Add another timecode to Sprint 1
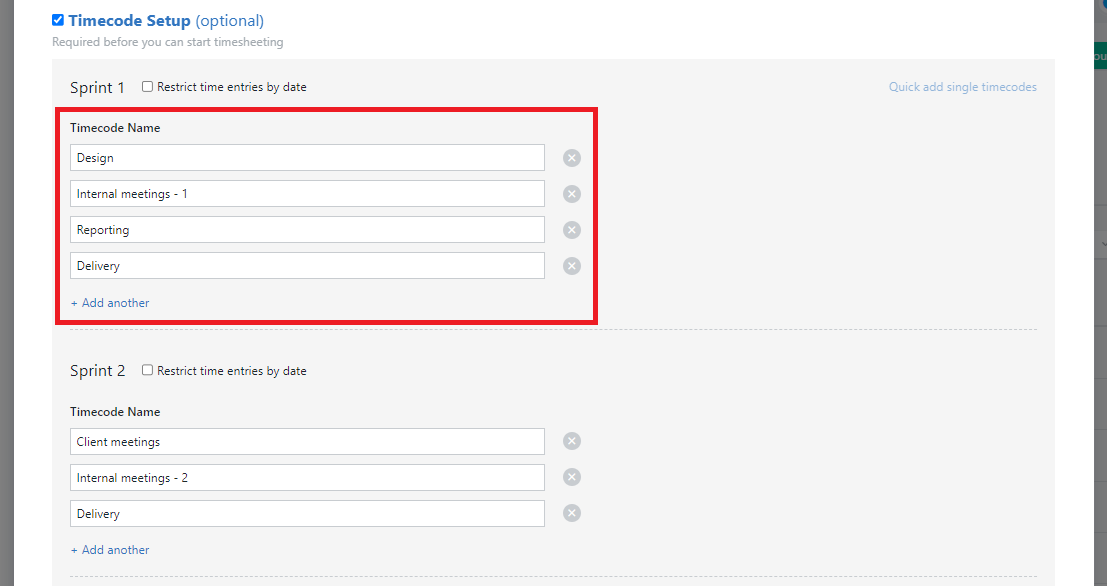This screenshot has height=586, width=1107. tap(110, 302)
